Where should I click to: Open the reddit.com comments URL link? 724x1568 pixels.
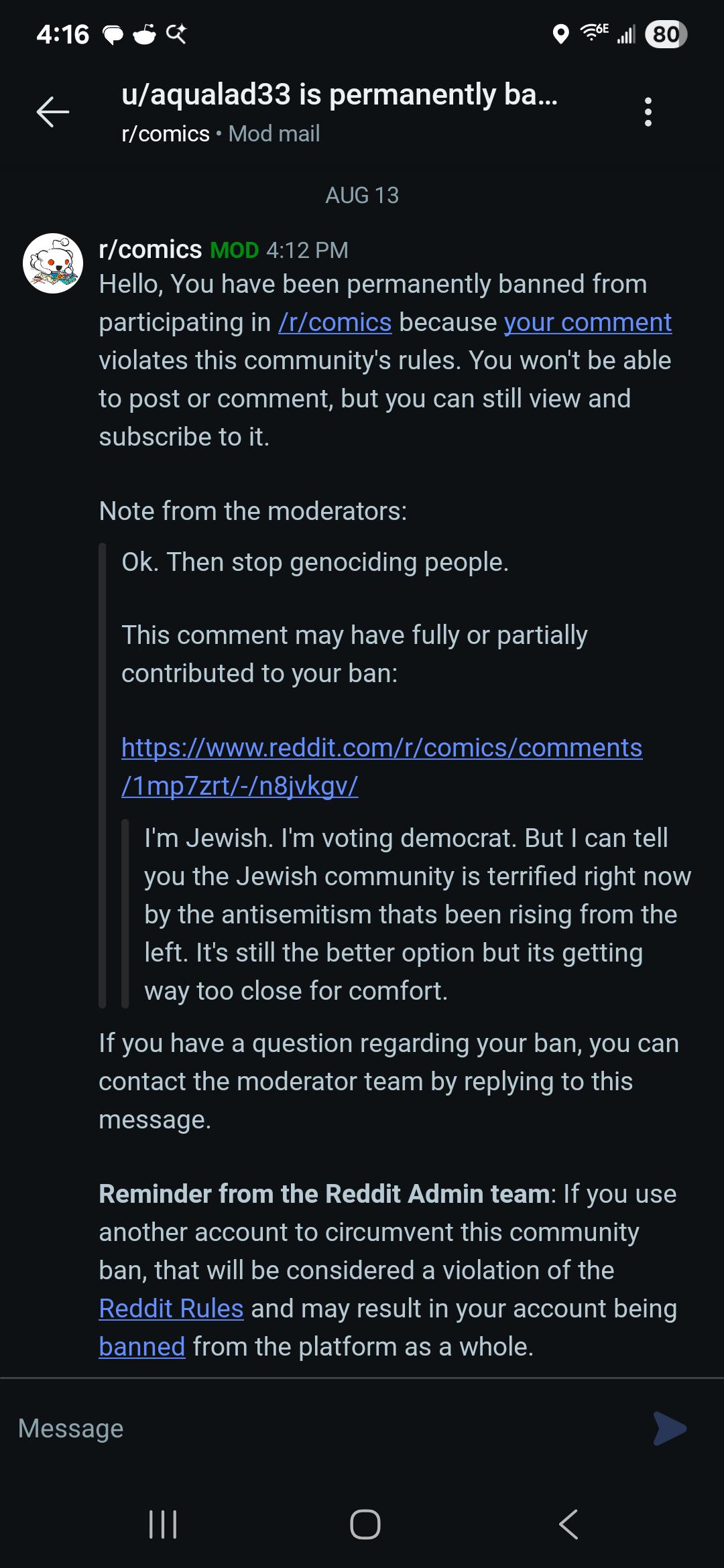click(382, 766)
